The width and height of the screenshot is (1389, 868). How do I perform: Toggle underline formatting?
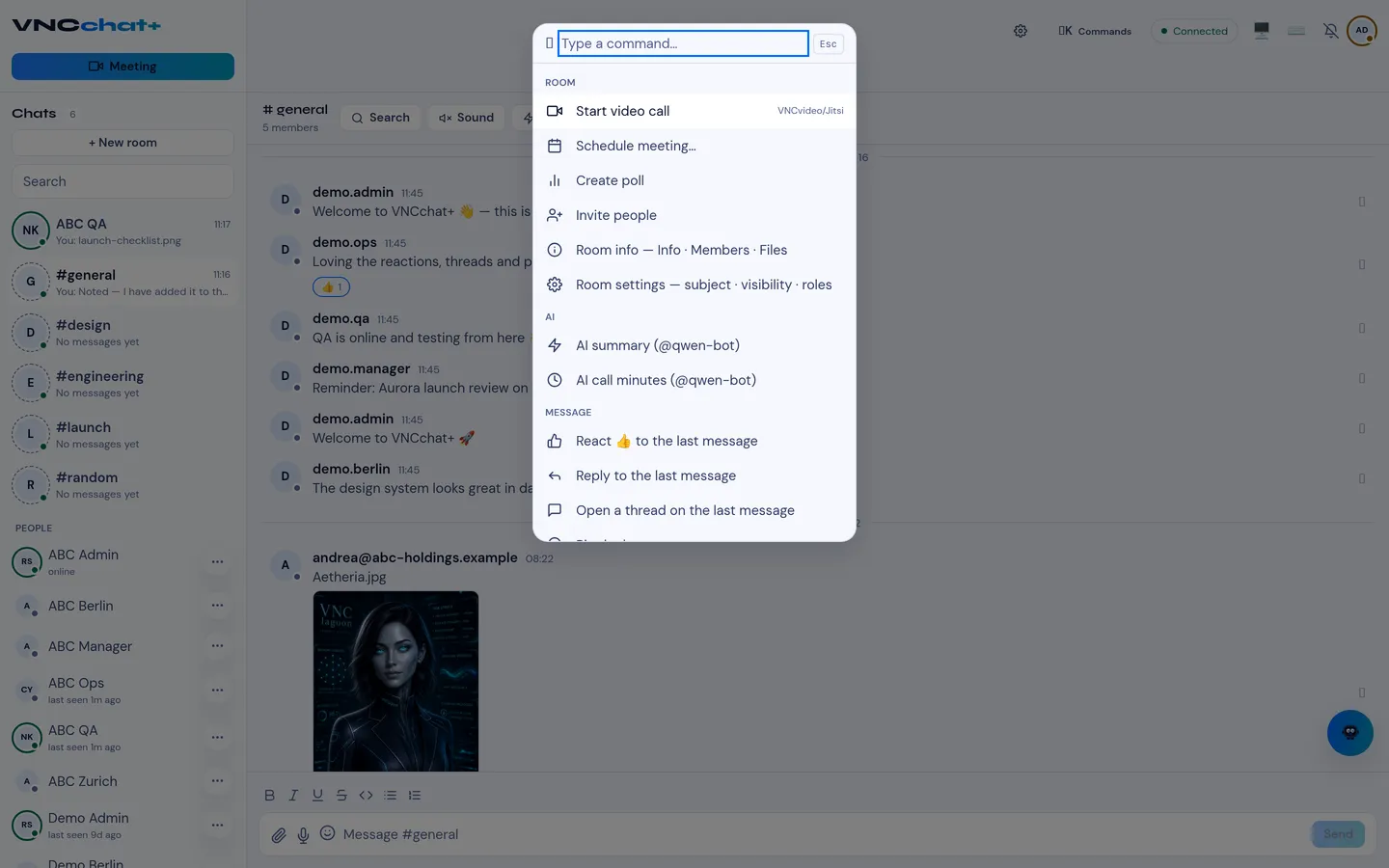tap(317, 796)
